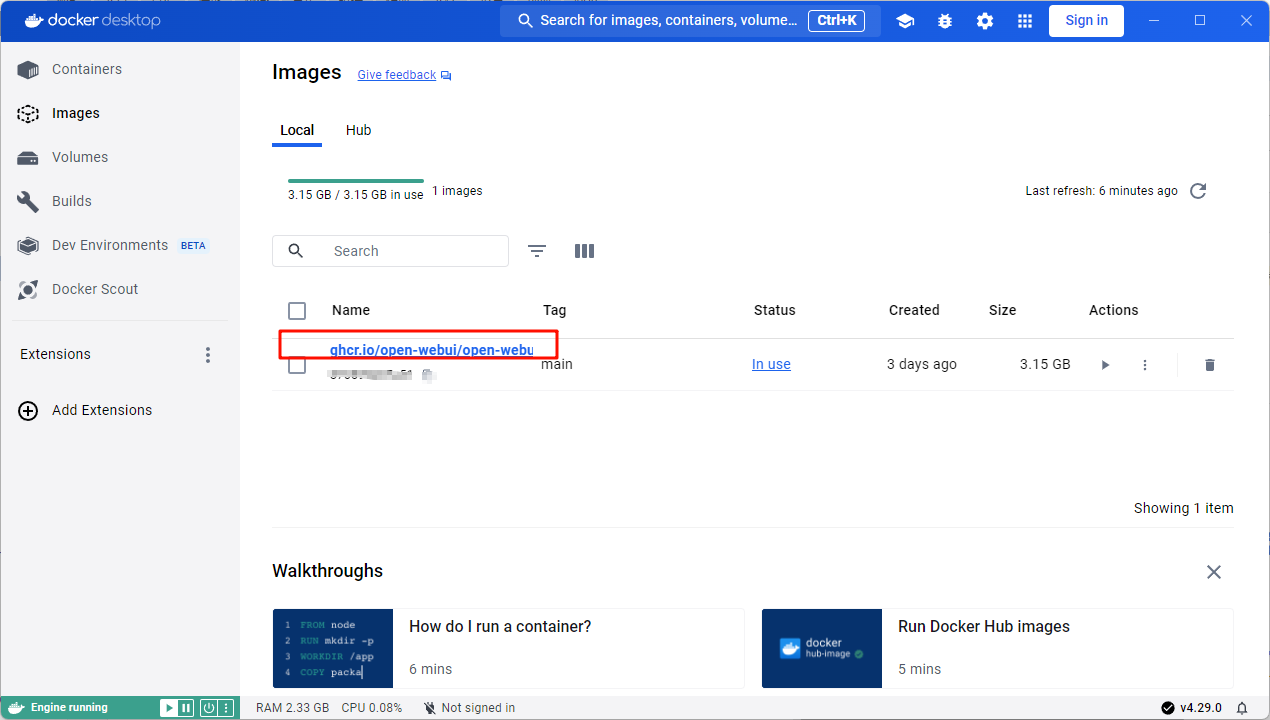Image resolution: width=1270 pixels, height=720 pixels.
Task: Open the image filter options
Action: click(537, 251)
